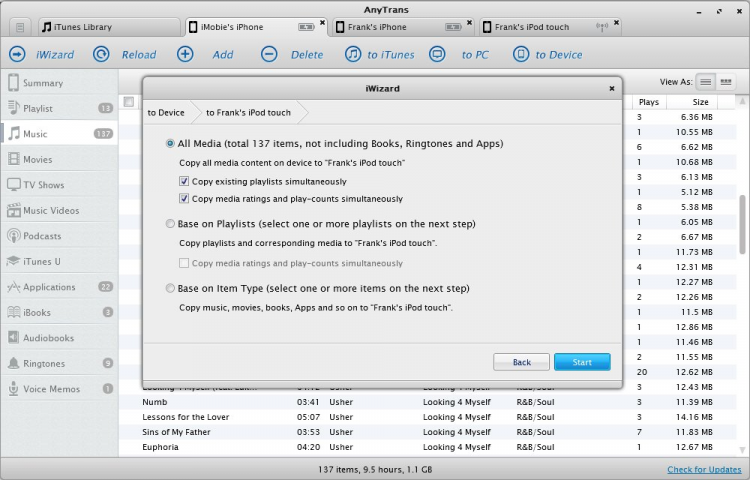Select the song 'Lessons for the Lover'
This screenshot has width=750, height=480.
[427, 417]
